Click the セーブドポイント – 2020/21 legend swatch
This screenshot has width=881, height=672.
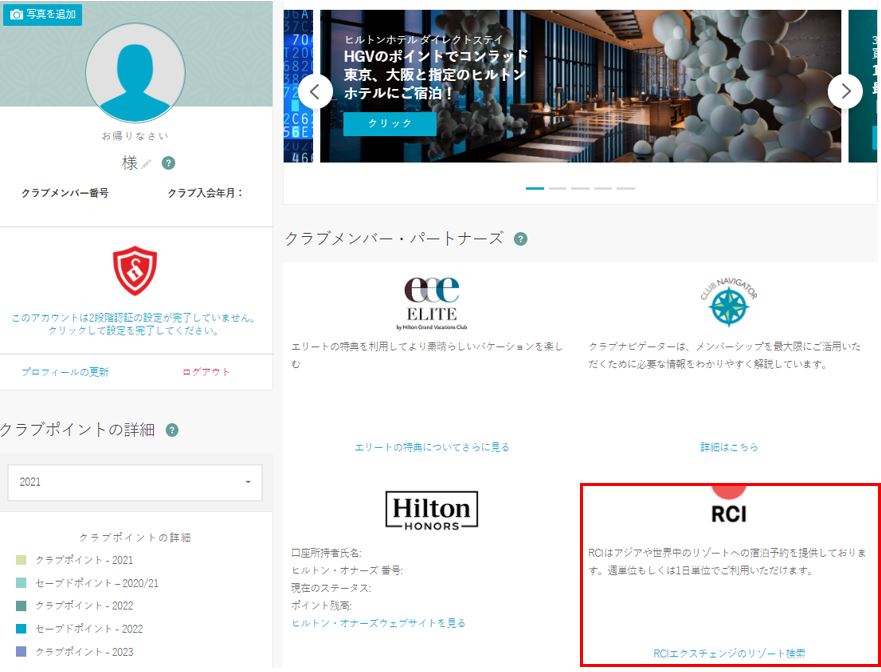coord(21,583)
